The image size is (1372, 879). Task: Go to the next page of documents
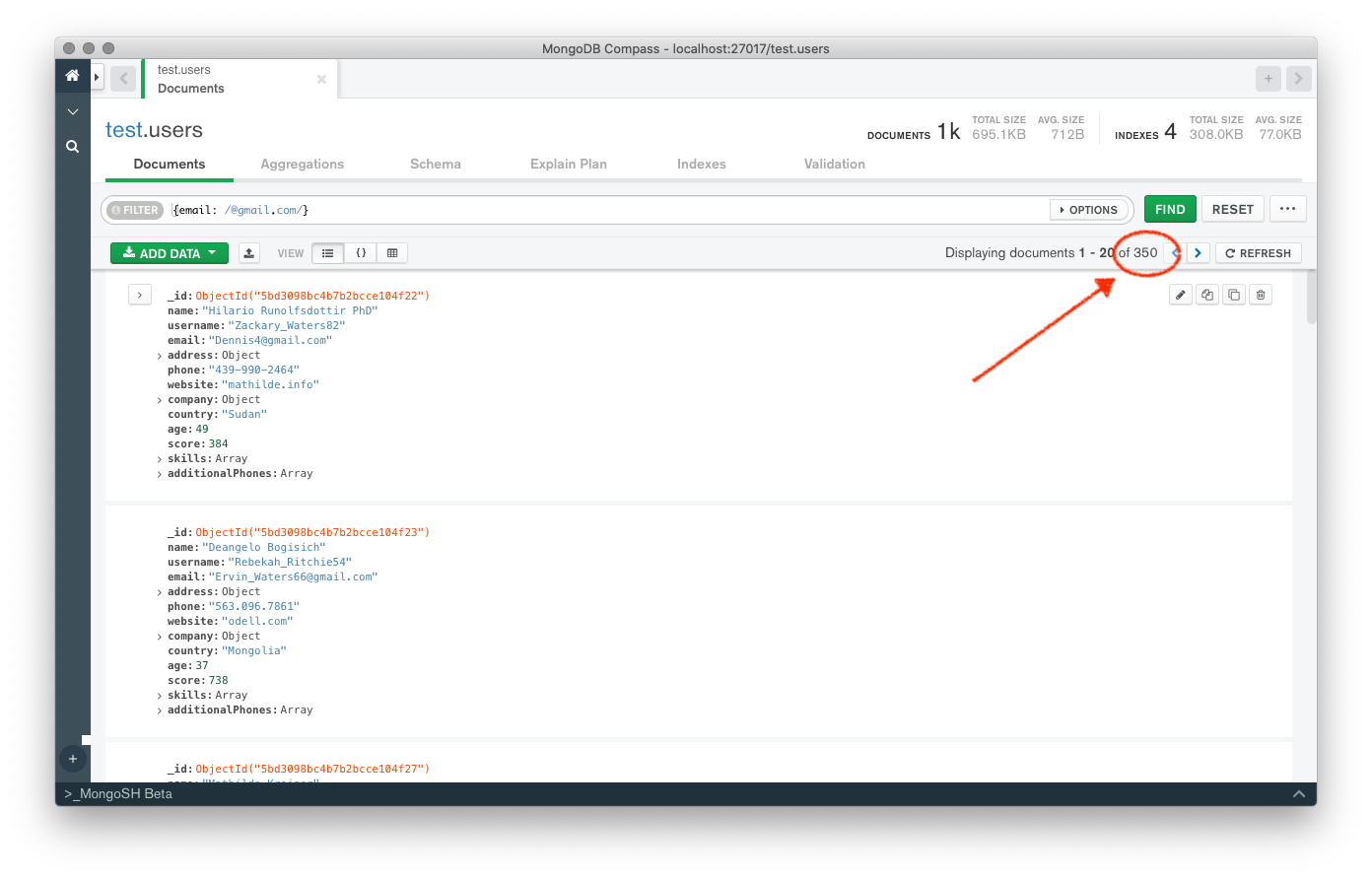click(1198, 253)
